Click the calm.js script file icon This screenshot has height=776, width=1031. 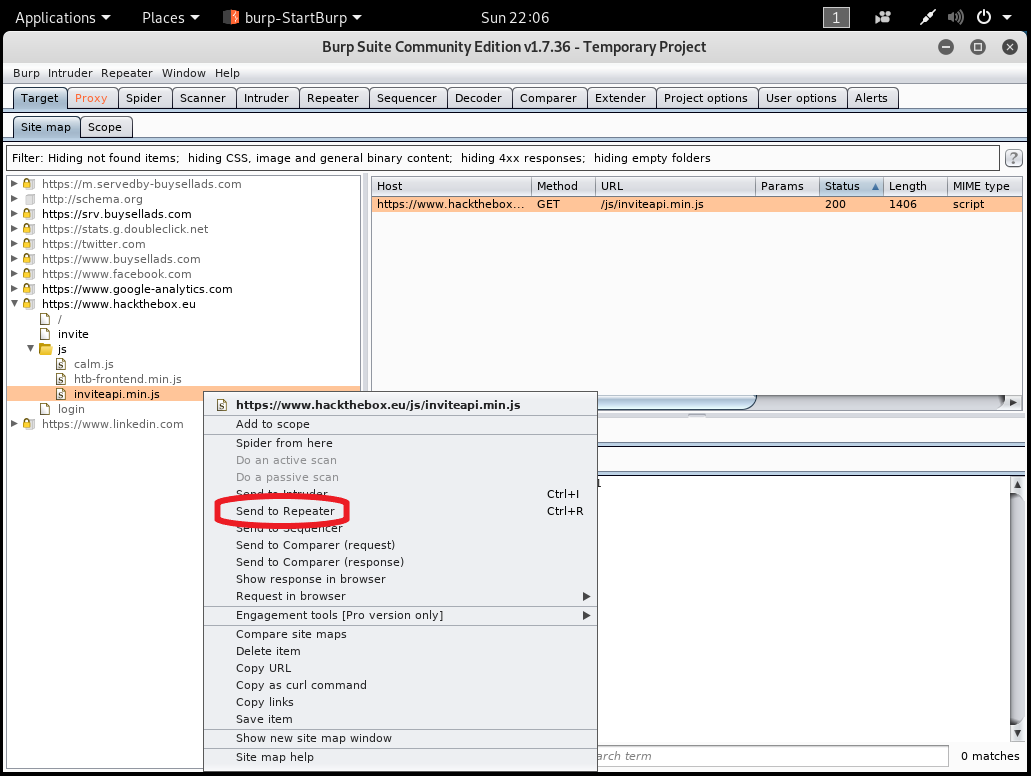pyautogui.click(x=61, y=364)
